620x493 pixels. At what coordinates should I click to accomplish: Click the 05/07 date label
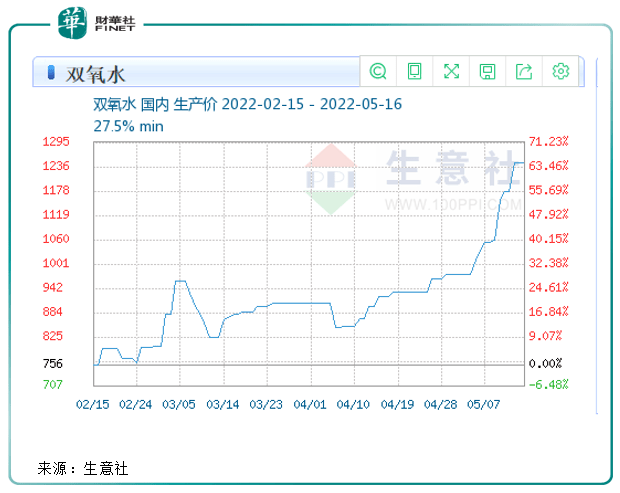point(484,405)
